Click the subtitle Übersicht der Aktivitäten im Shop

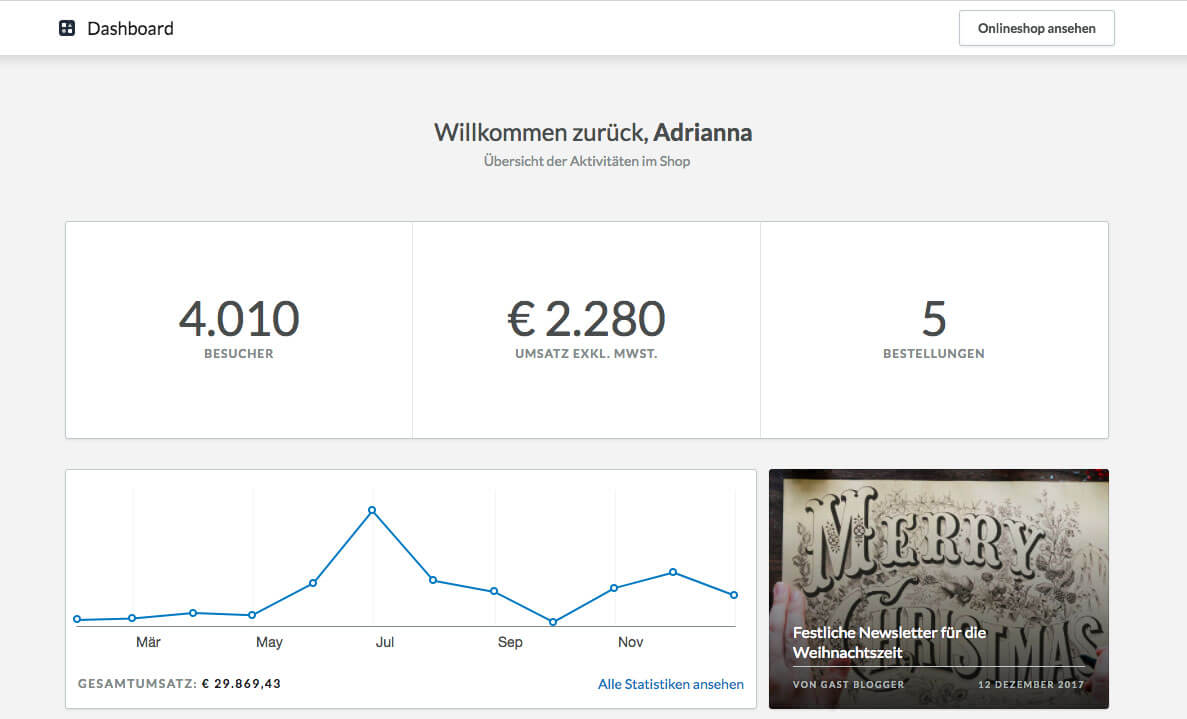[587, 161]
